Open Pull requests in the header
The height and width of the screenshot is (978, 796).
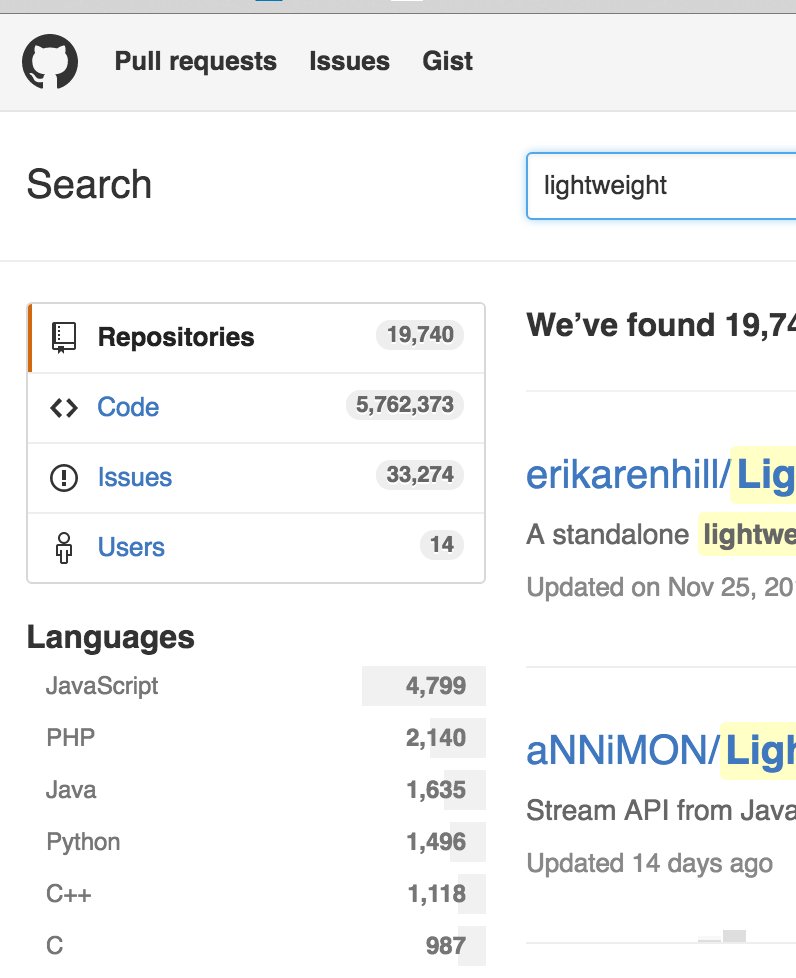click(x=195, y=61)
